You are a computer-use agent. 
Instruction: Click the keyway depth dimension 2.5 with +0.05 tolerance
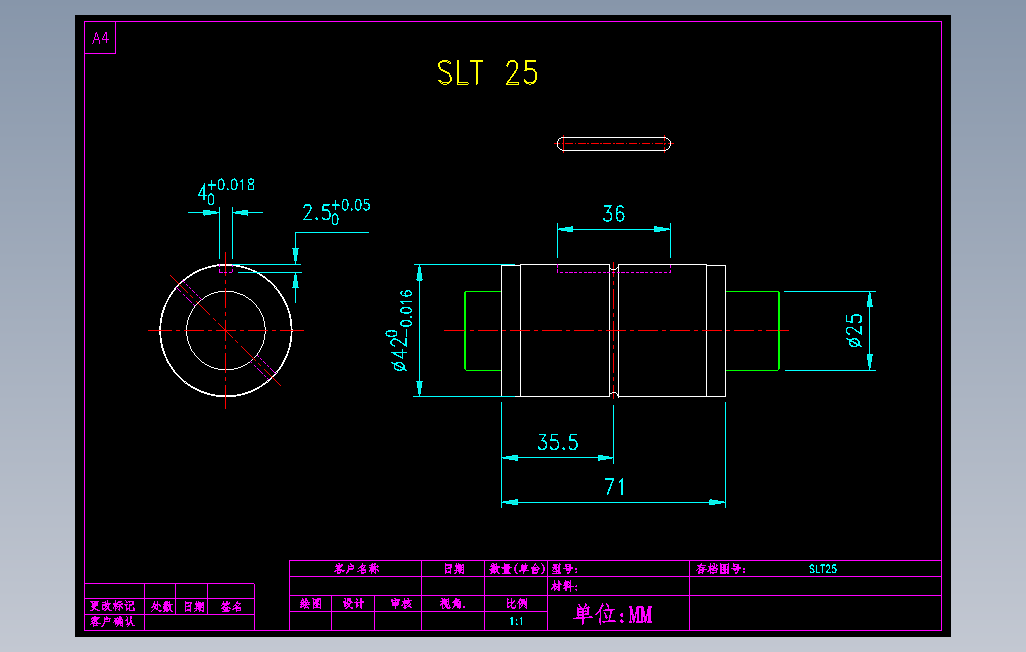(336, 211)
